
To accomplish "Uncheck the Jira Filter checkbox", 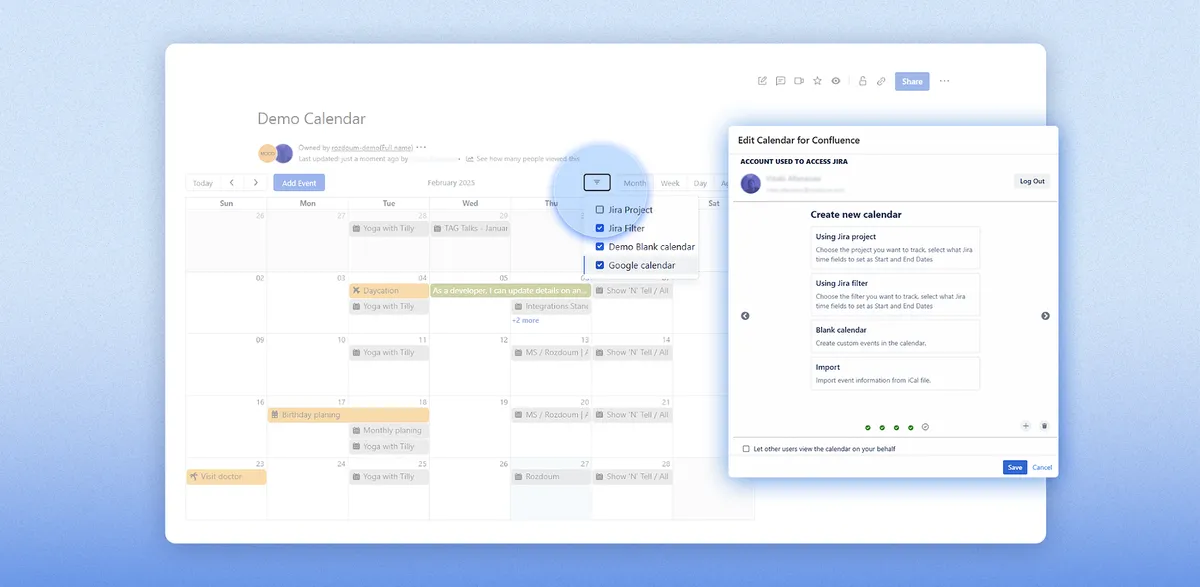I will click(600, 228).
